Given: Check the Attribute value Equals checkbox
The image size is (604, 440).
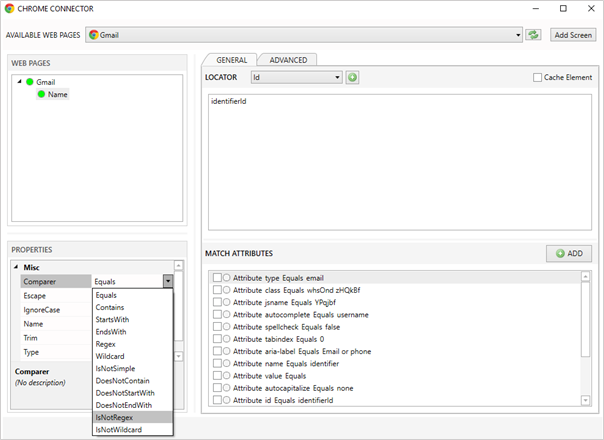Looking at the screenshot, I should click(x=217, y=376).
